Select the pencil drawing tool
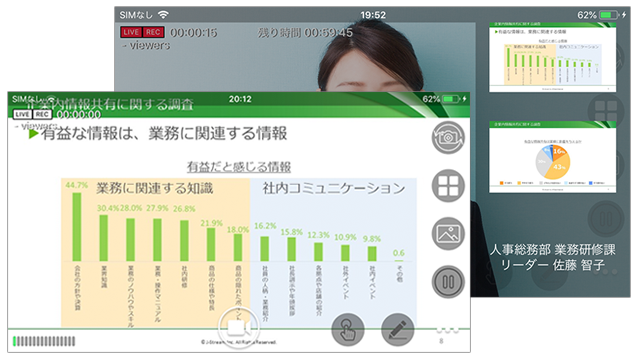Image resolution: width=640 pixels, height=360 pixels. (x=398, y=330)
